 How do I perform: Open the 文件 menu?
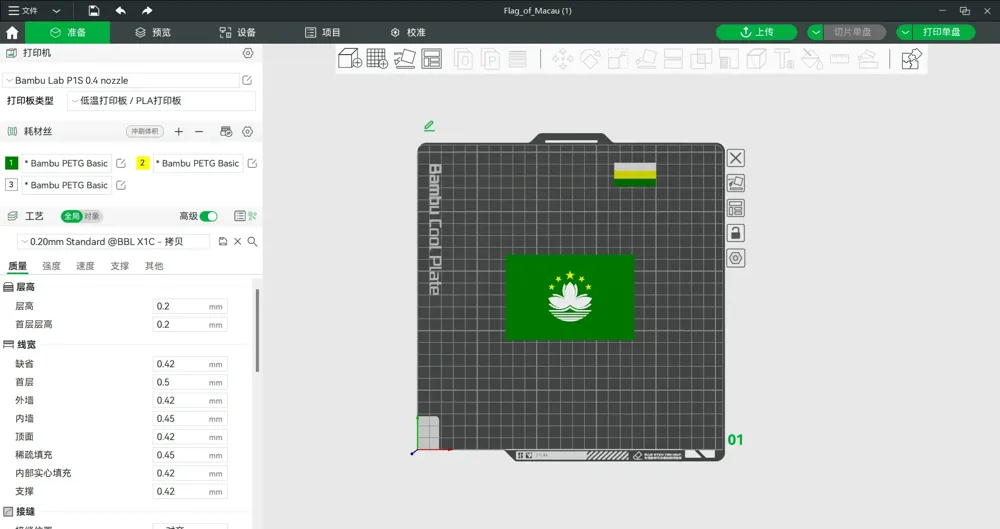pos(23,11)
